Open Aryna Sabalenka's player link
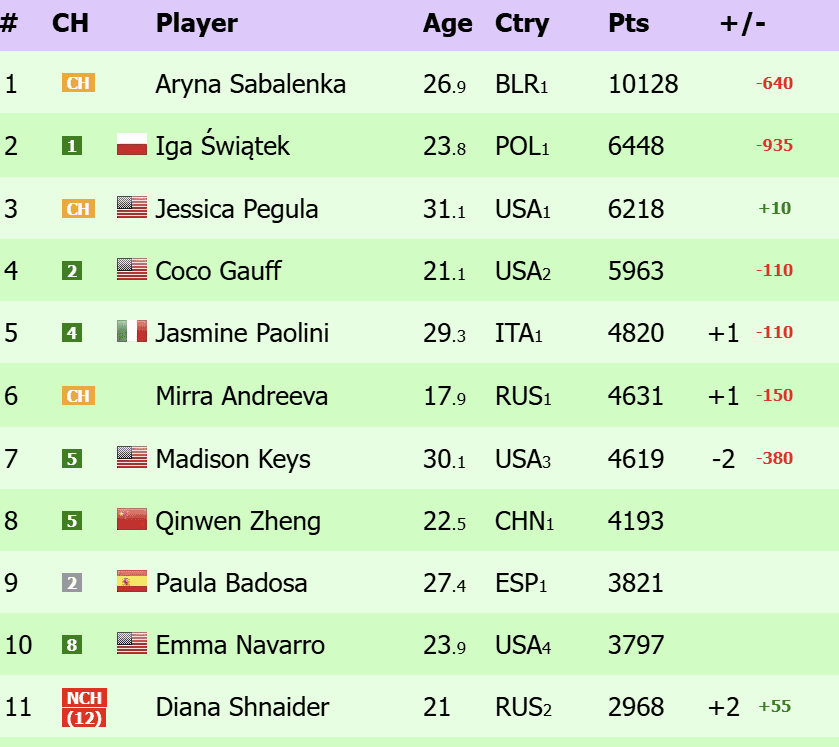Image resolution: width=839 pixels, height=747 pixels. [250, 84]
